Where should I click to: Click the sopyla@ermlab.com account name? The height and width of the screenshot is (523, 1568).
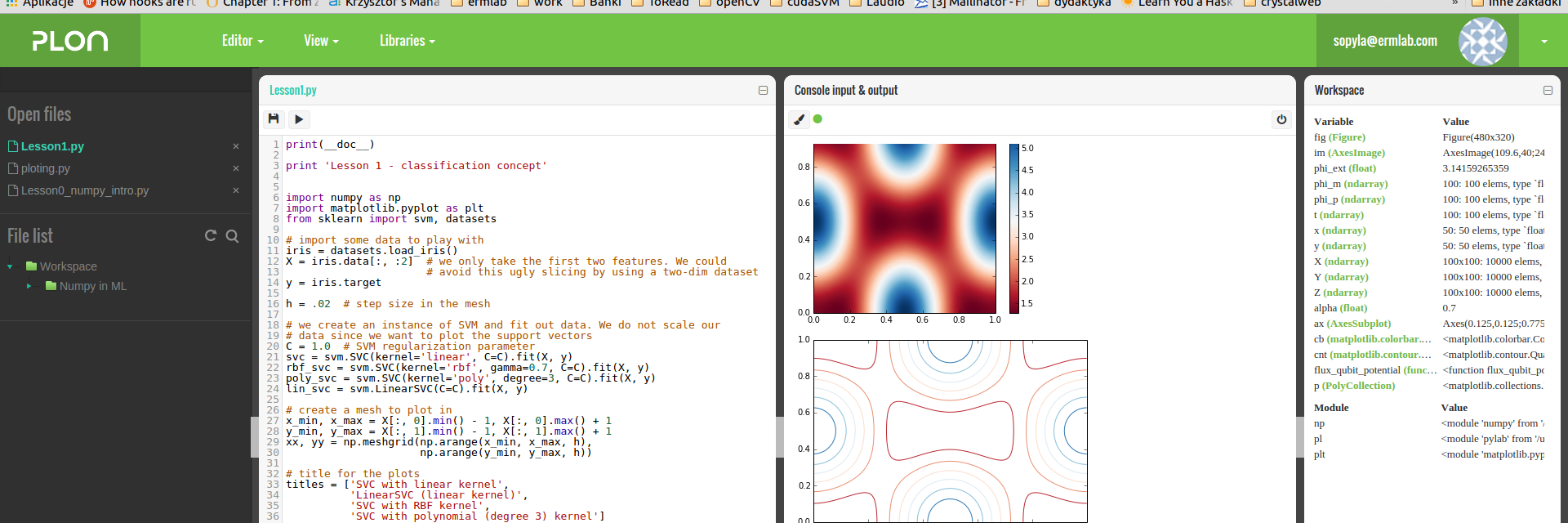[x=1385, y=41]
